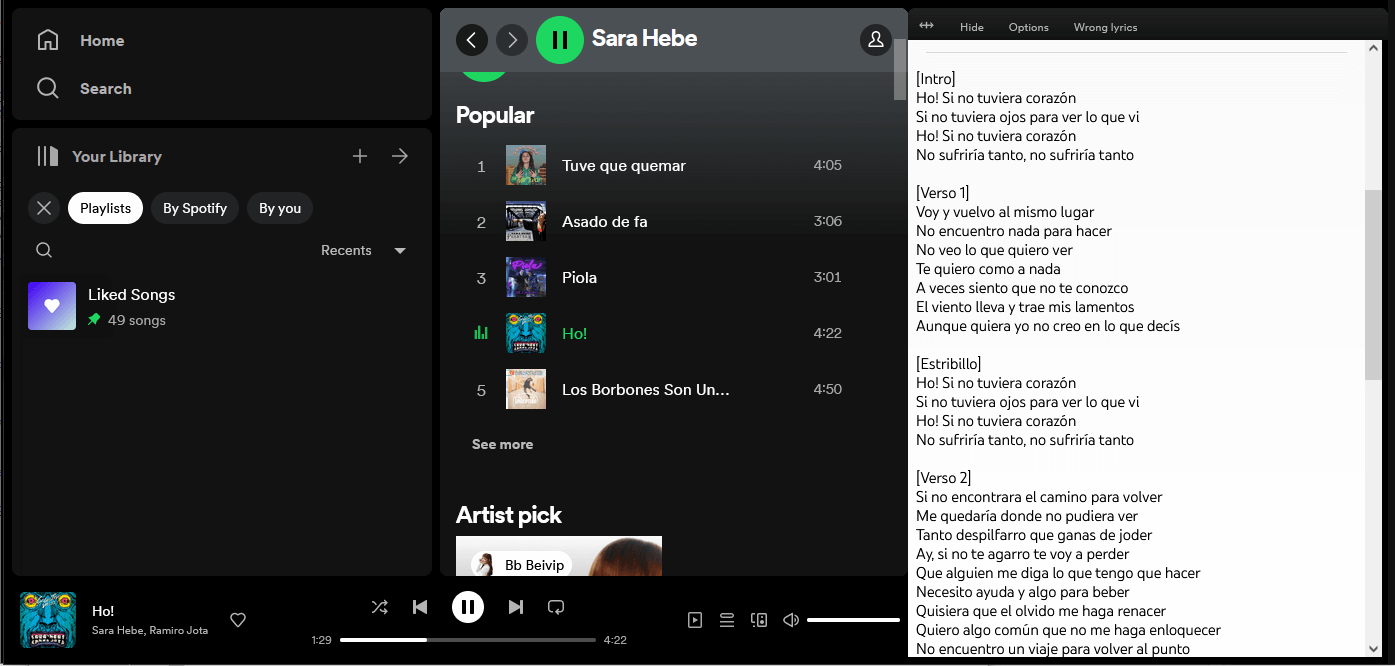Open now playing album cover
Image resolution: width=1395 pixels, height=666 pixels.
pos(48,620)
